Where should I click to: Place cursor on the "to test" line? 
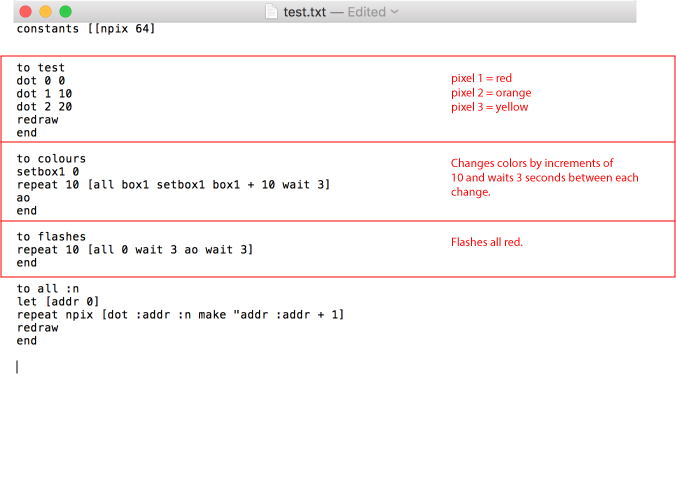pos(41,68)
